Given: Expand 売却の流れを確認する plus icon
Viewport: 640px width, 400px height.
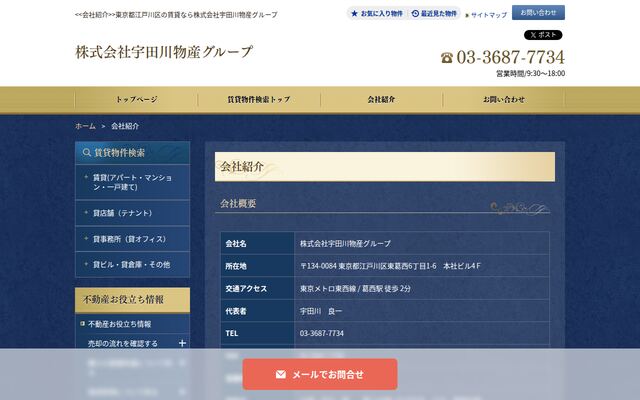Looking at the screenshot, I should (x=182, y=343).
